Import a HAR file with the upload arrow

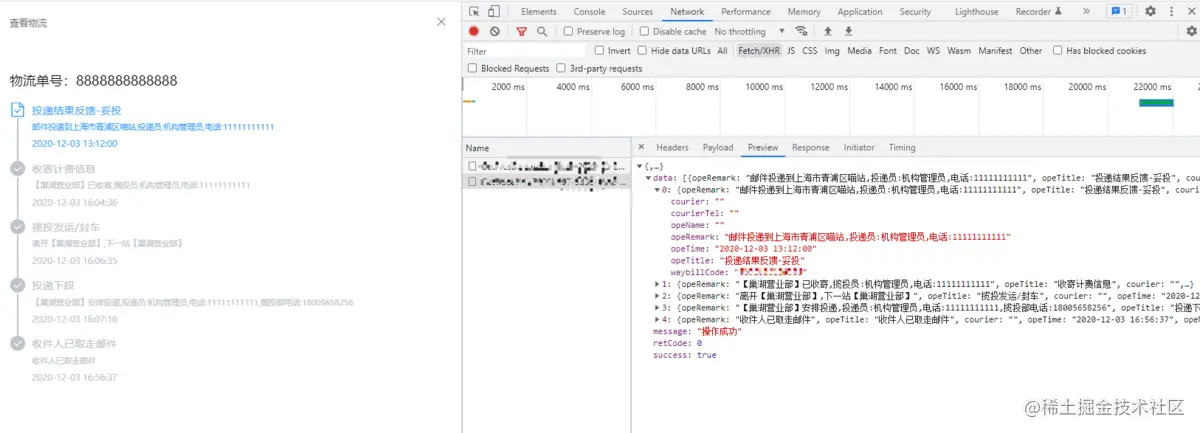tap(827, 31)
